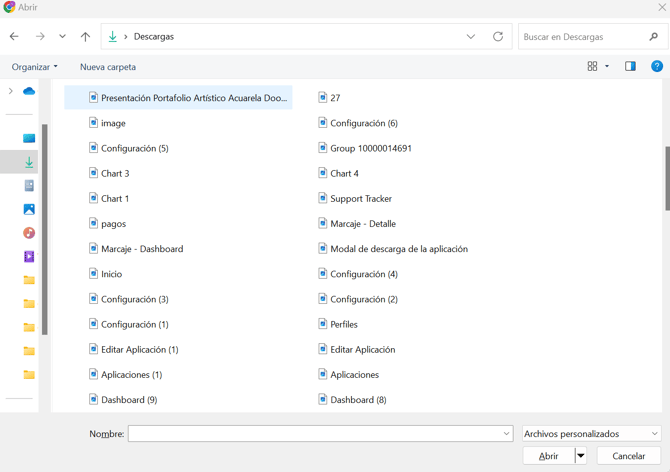Expand the OneDrive tree node
Viewport: 670px width, 472px height.
pos(11,91)
